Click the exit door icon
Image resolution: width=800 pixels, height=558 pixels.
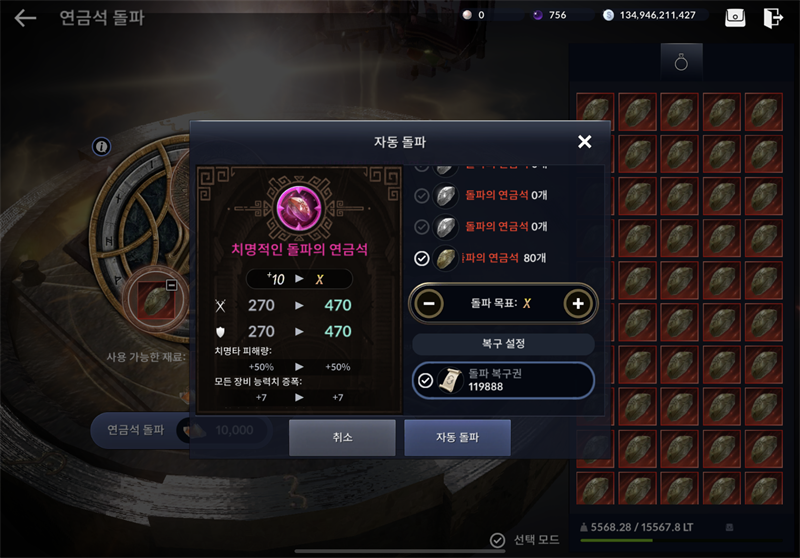[x=772, y=17]
